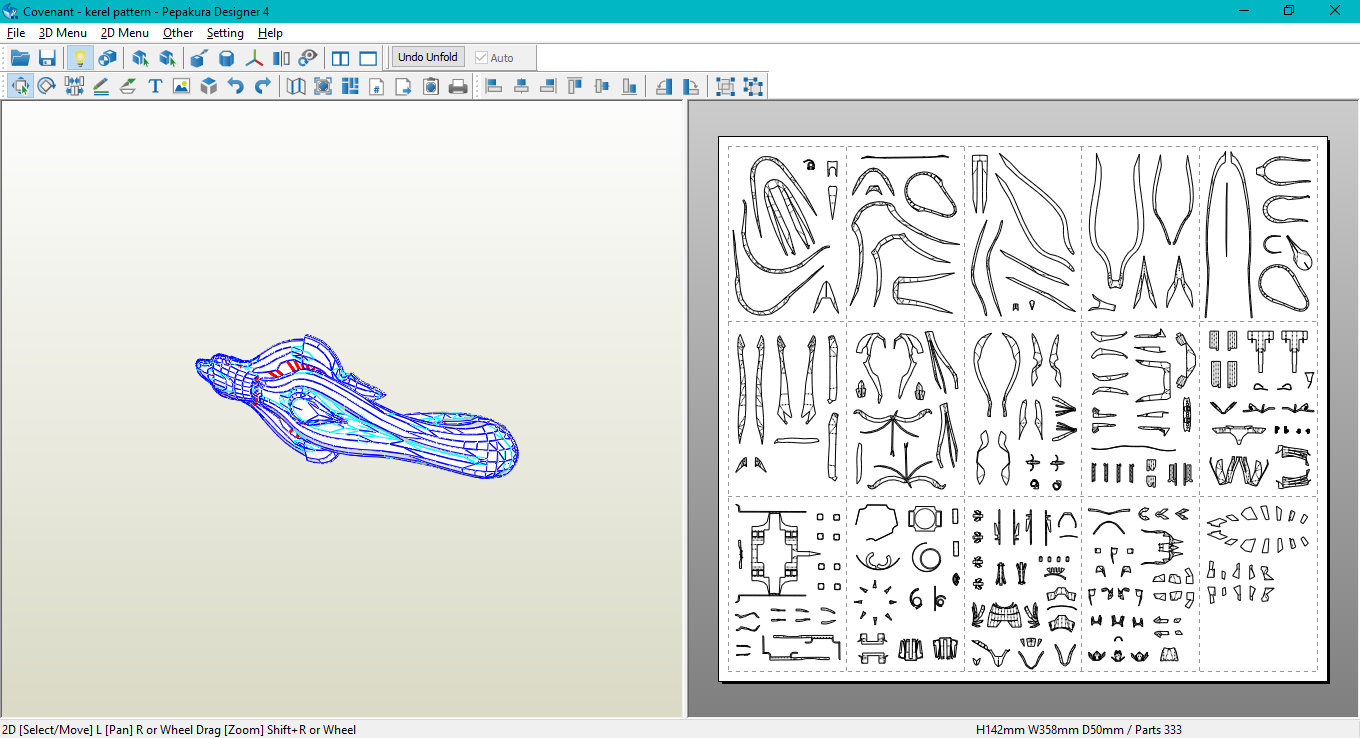Select the cube with knife icon
The image size is (1360, 738).
[199, 57]
